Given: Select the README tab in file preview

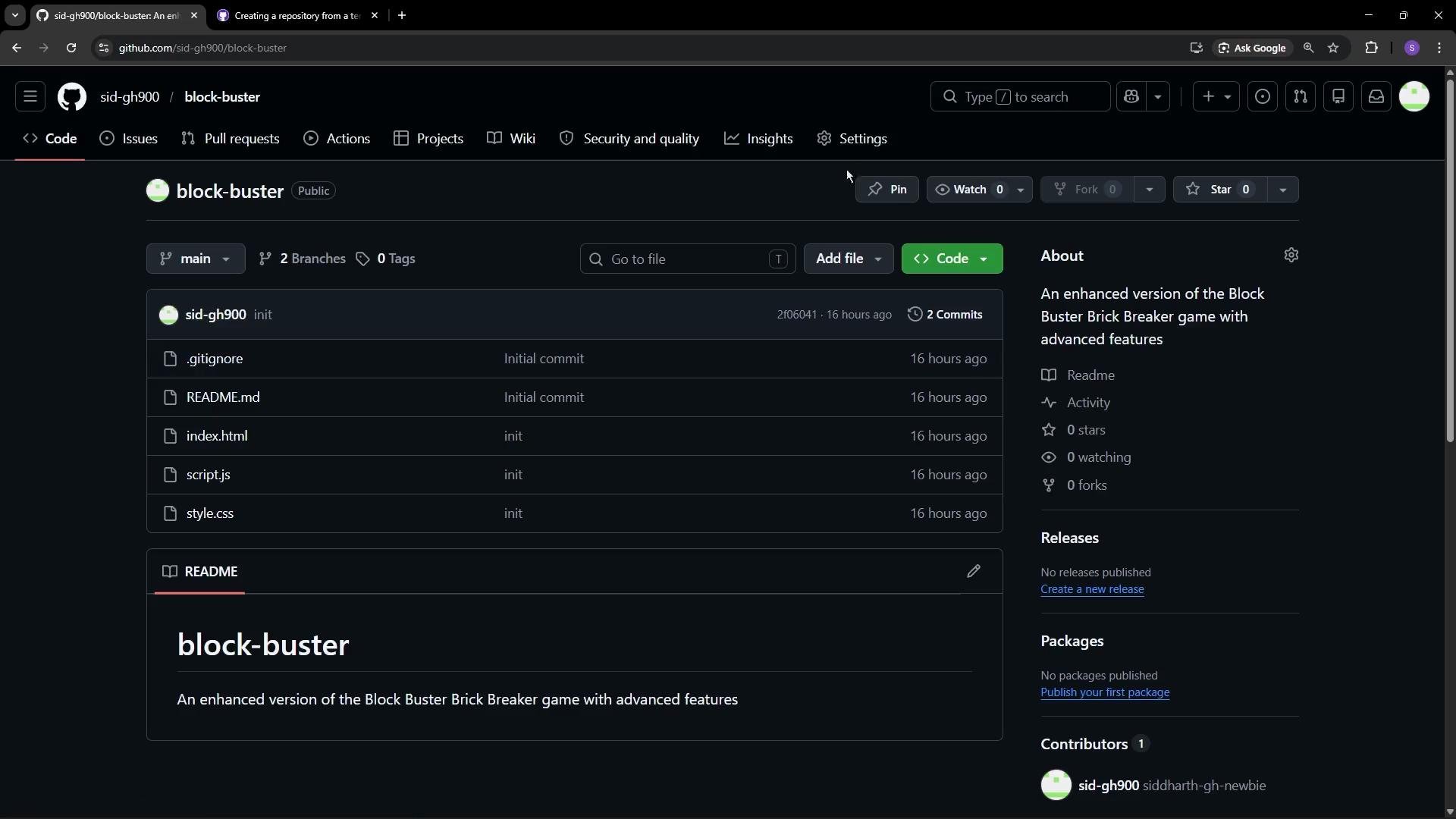Looking at the screenshot, I should click(x=200, y=572).
